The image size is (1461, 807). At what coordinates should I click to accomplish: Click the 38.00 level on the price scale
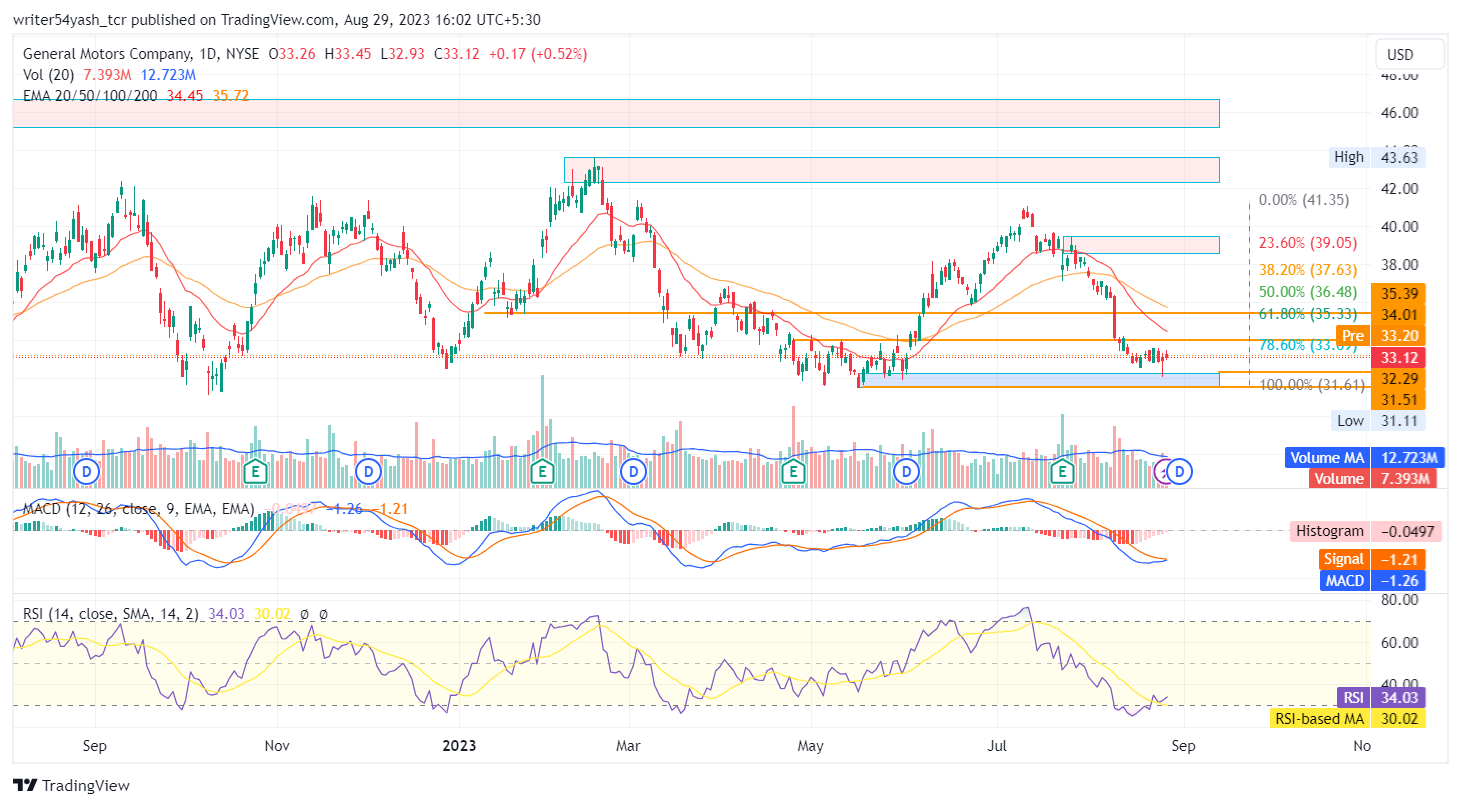pyautogui.click(x=1398, y=264)
